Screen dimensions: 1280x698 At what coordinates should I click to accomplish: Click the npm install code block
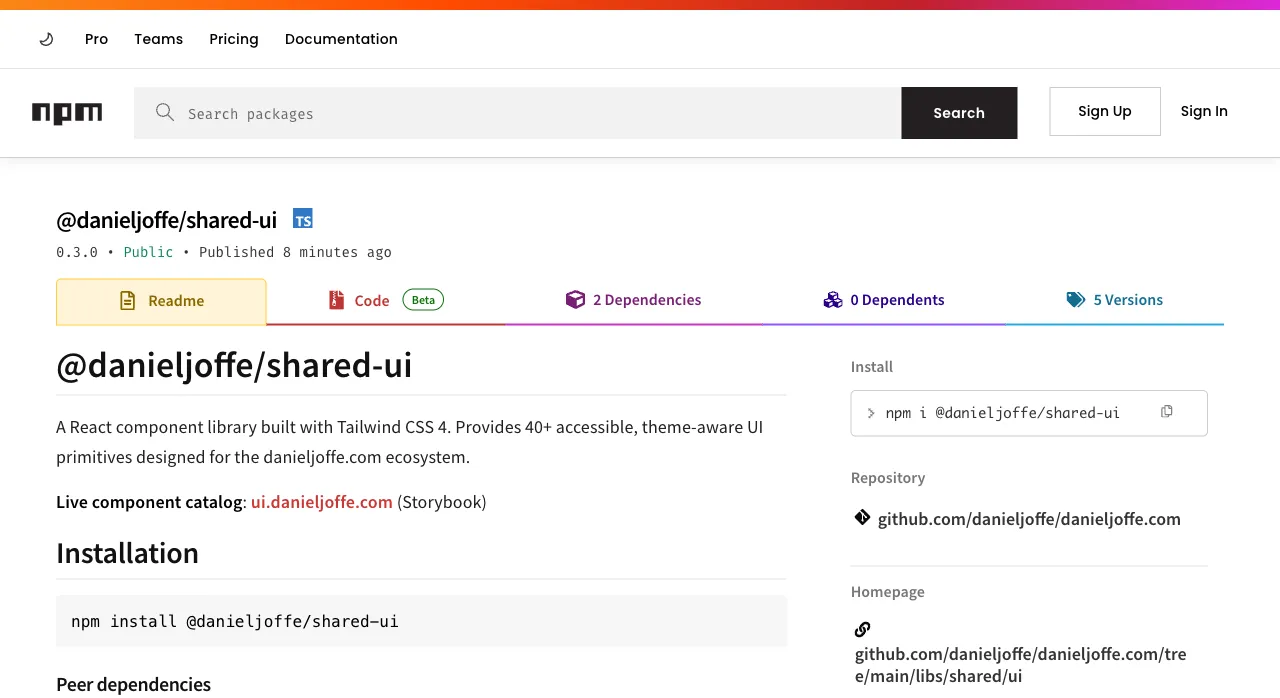coord(421,621)
